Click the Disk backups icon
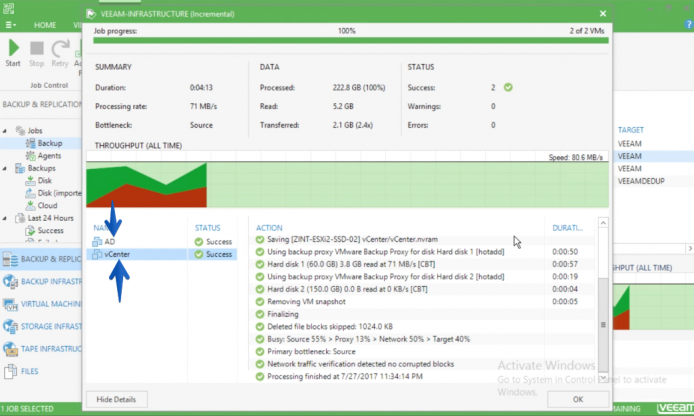The height and width of the screenshot is (416, 694). [x=30, y=181]
